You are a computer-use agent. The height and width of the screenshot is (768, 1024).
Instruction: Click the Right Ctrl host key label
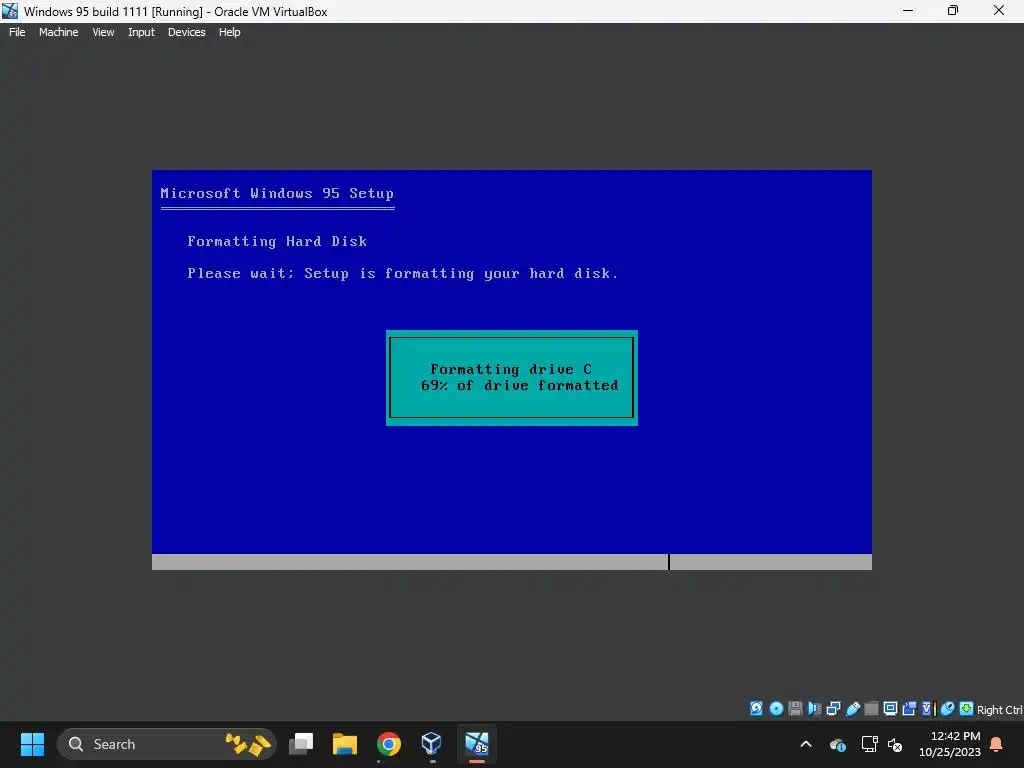coord(1000,710)
